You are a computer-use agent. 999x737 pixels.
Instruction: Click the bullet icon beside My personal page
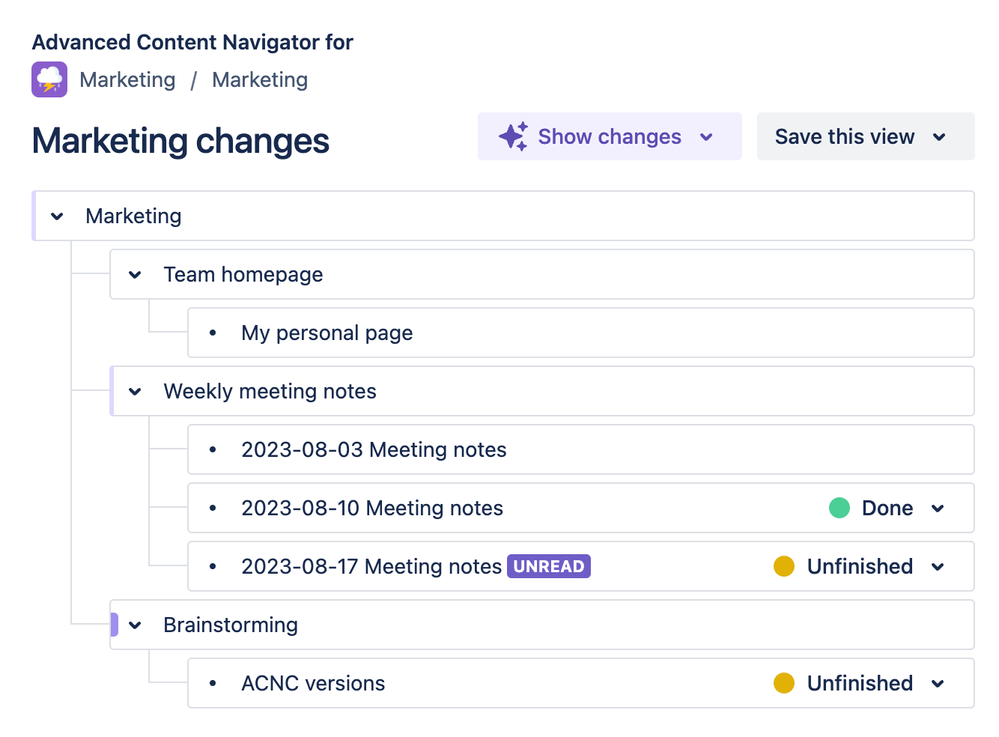[211, 332]
